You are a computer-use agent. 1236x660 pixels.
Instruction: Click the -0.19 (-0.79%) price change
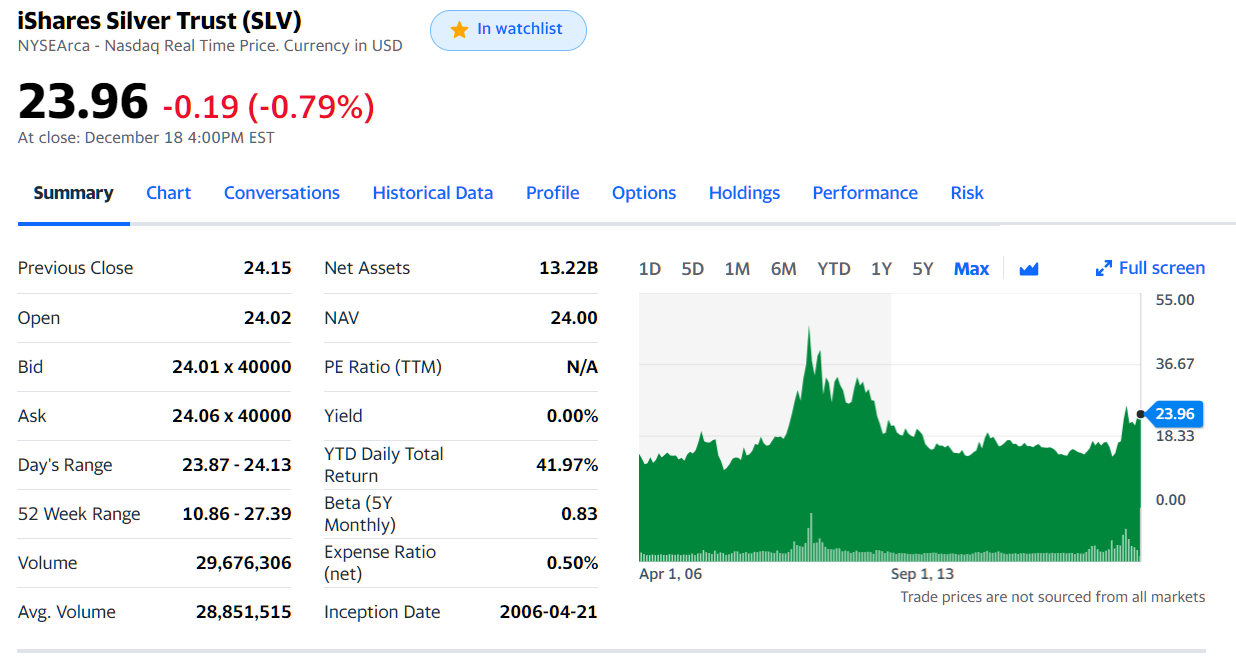(x=268, y=106)
